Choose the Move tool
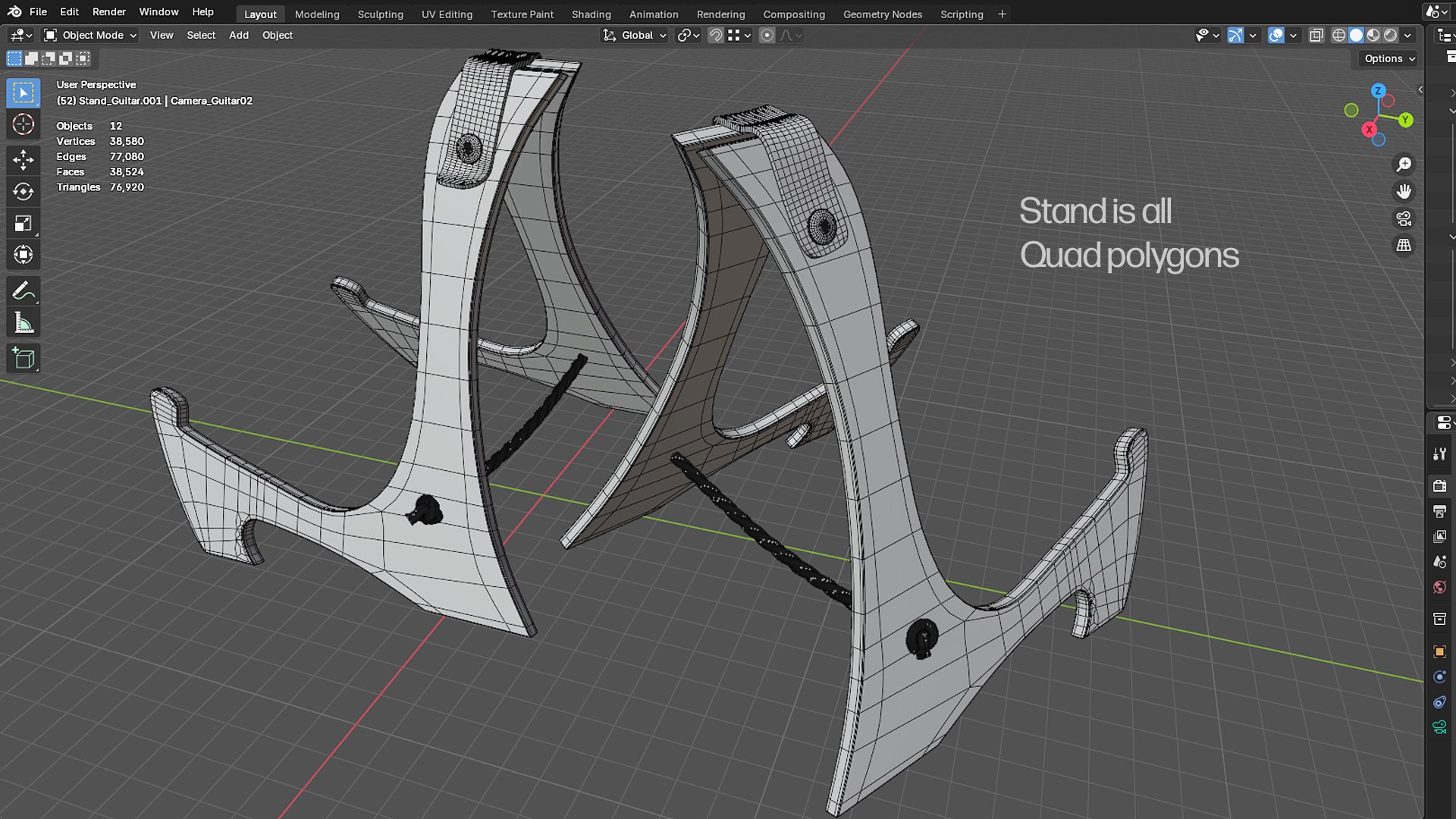The height and width of the screenshot is (819, 1456). coord(24,160)
